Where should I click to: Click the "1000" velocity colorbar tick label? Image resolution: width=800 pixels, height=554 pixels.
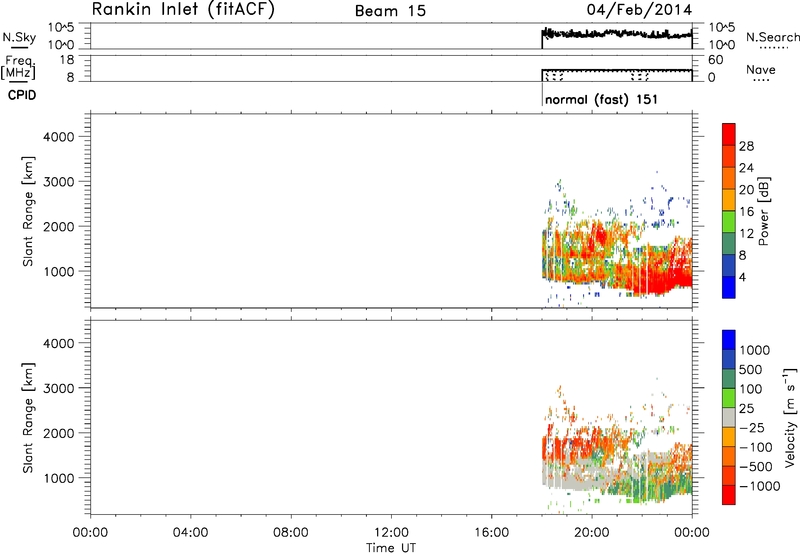coord(755,350)
